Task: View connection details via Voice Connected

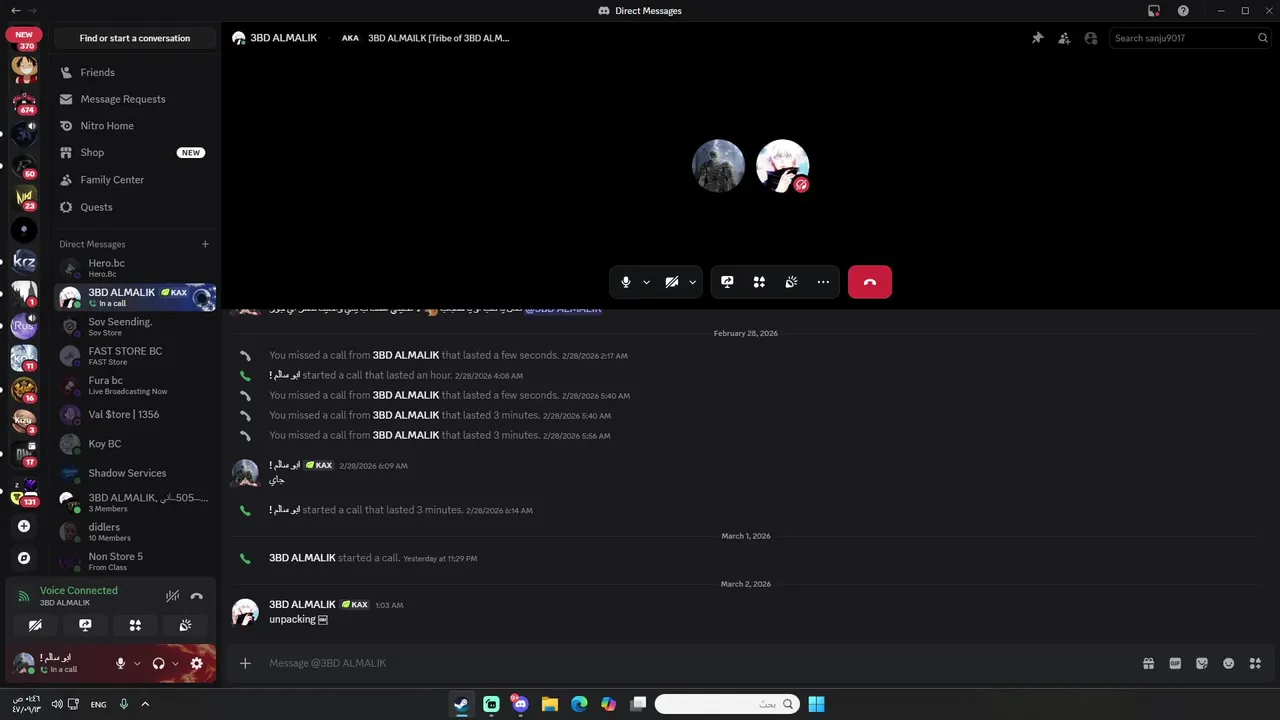Action: tap(79, 590)
